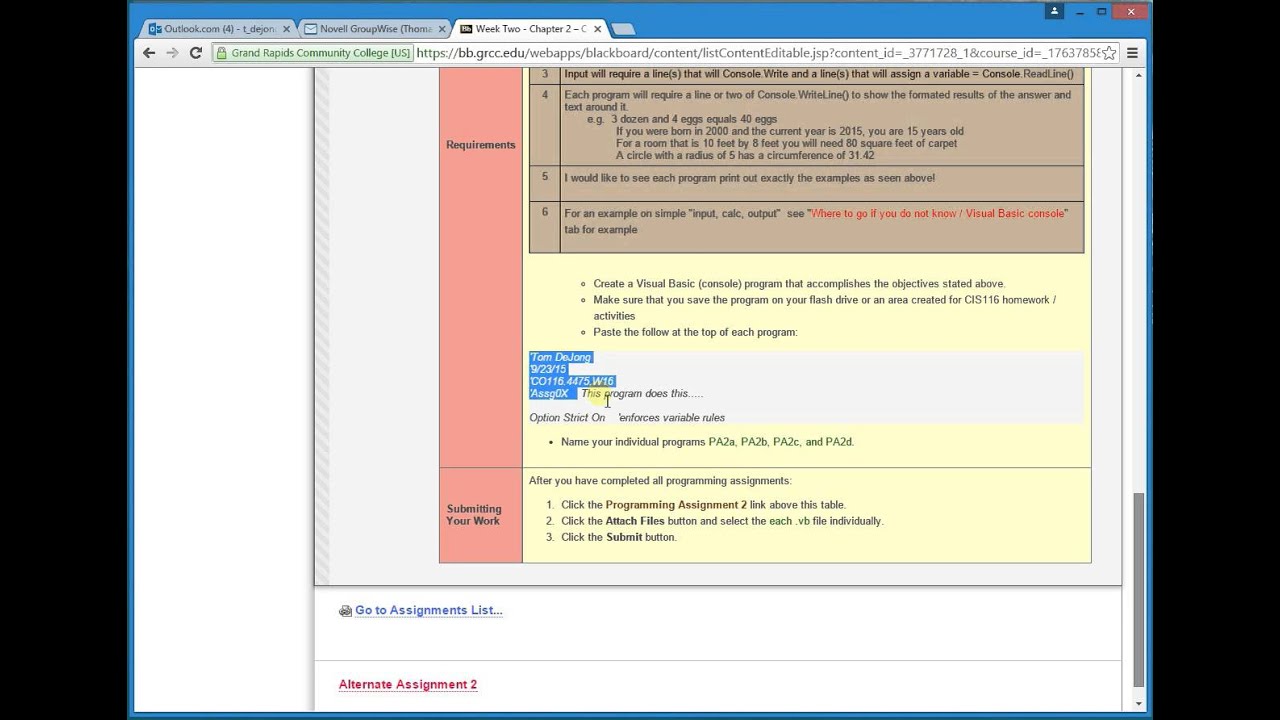Click the scrollbar up arrow

(x=1138, y=76)
